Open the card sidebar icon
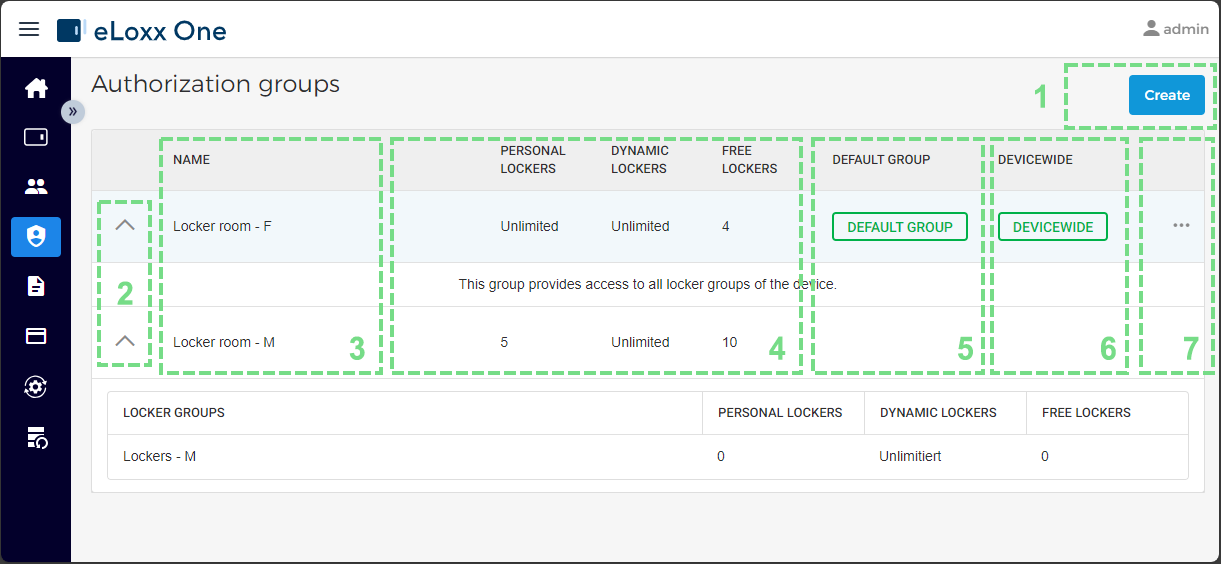Viewport: 1221px width, 564px height. click(x=36, y=336)
